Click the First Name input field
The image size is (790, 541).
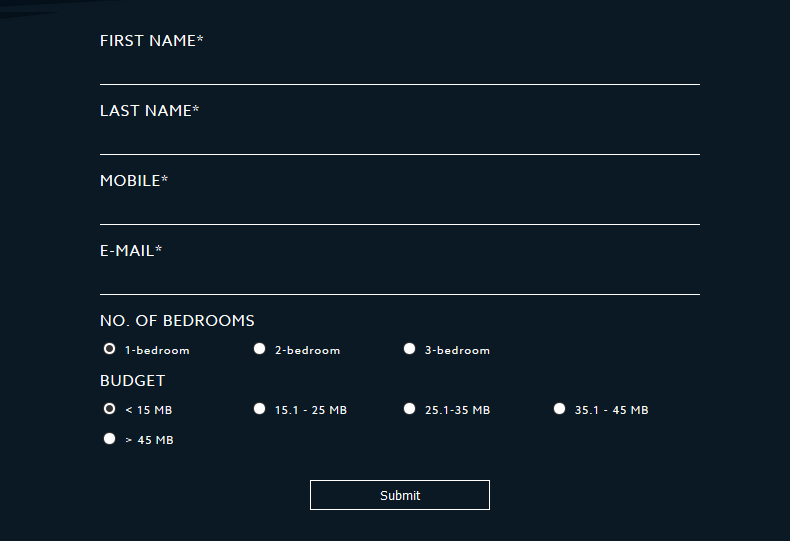pyautogui.click(x=400, y=70)
